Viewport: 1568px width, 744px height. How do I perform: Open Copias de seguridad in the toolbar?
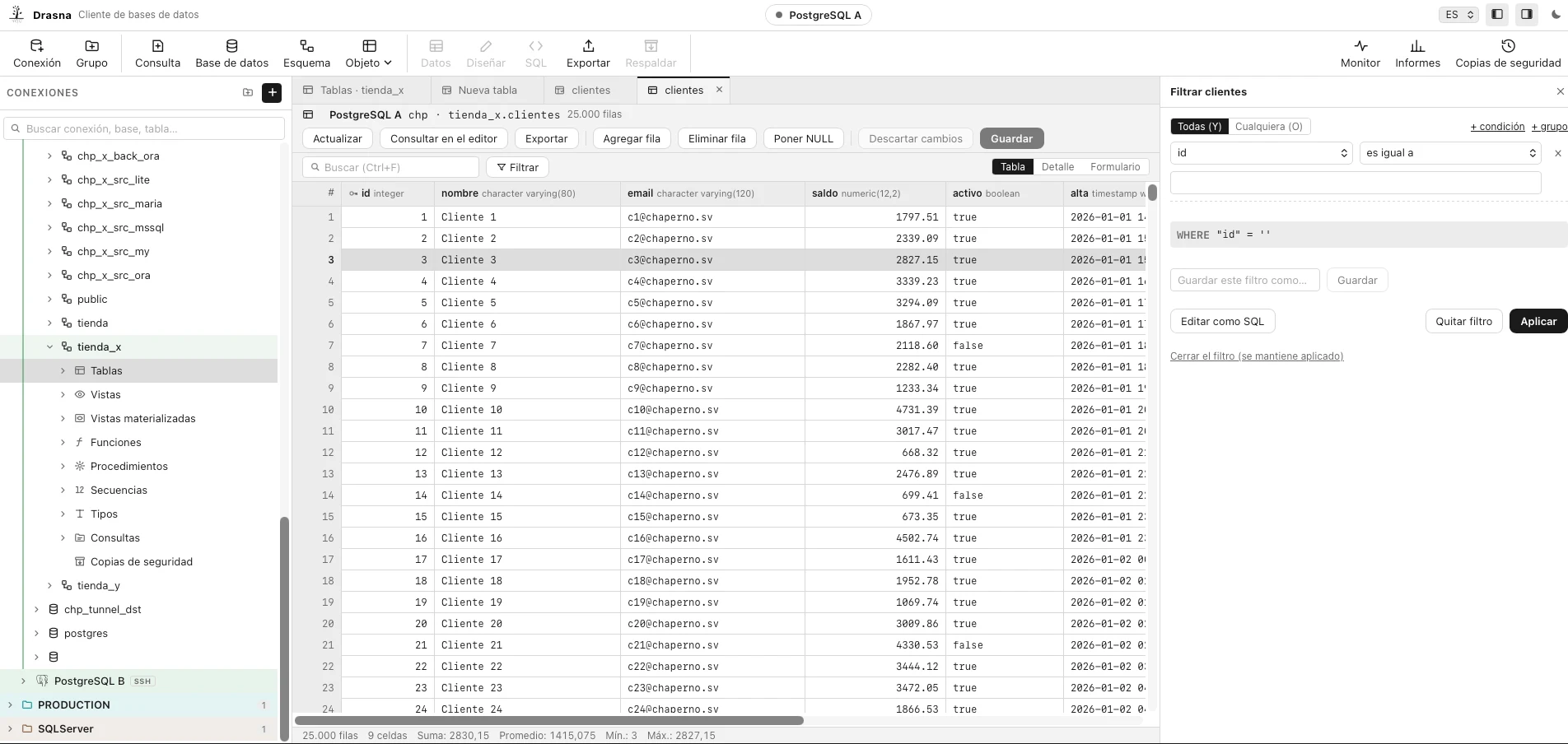pyautogui.click(x=1508, y=53)
